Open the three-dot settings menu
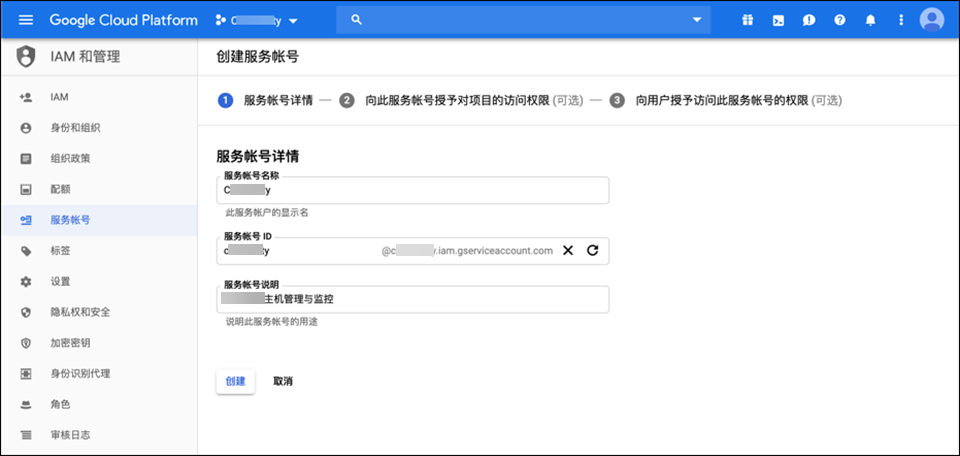Viewport: 960px width, 456px height. pyautogui.click(x=901, y=20)
